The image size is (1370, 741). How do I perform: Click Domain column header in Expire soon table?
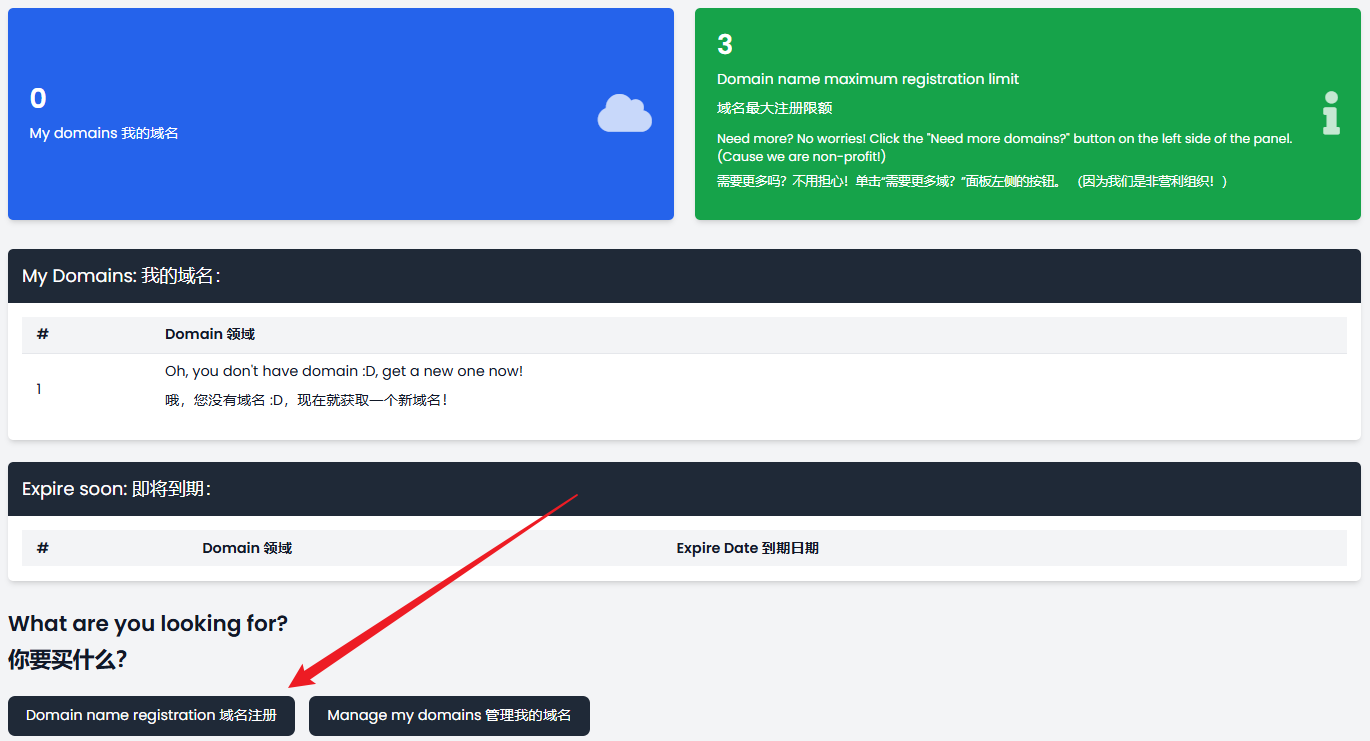coord(247,548)
